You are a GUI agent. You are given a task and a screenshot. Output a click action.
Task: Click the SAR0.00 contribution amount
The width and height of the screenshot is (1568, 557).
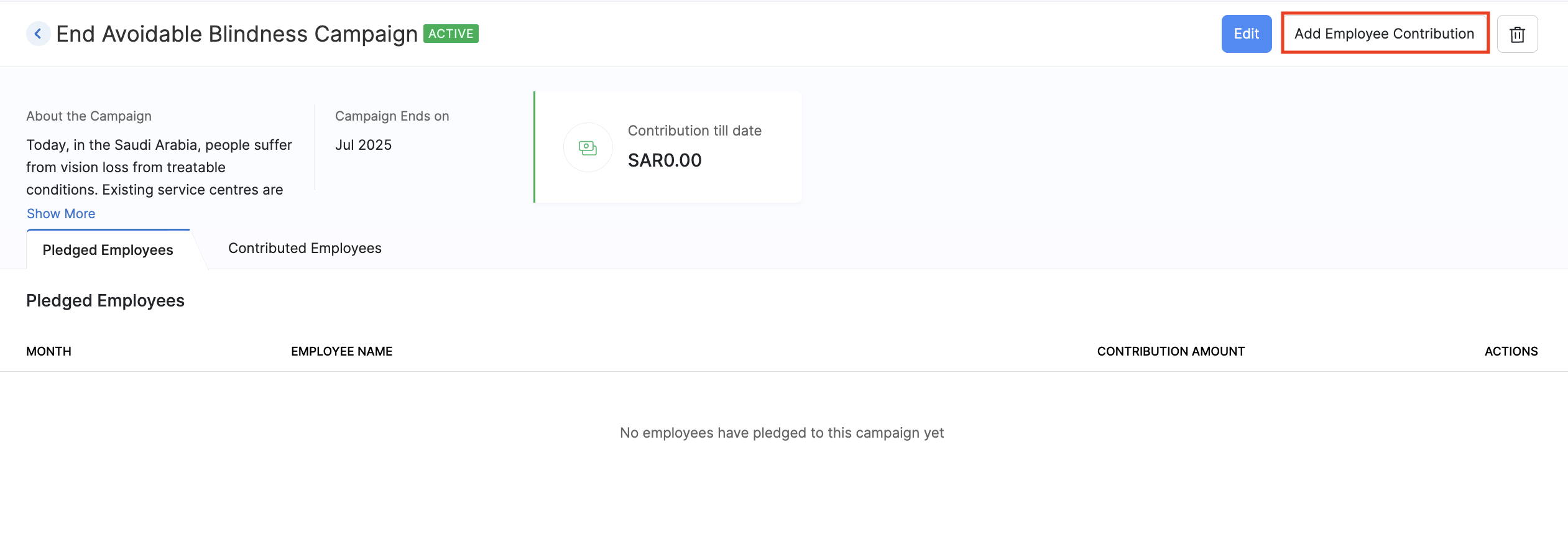(x=665, y=160)
